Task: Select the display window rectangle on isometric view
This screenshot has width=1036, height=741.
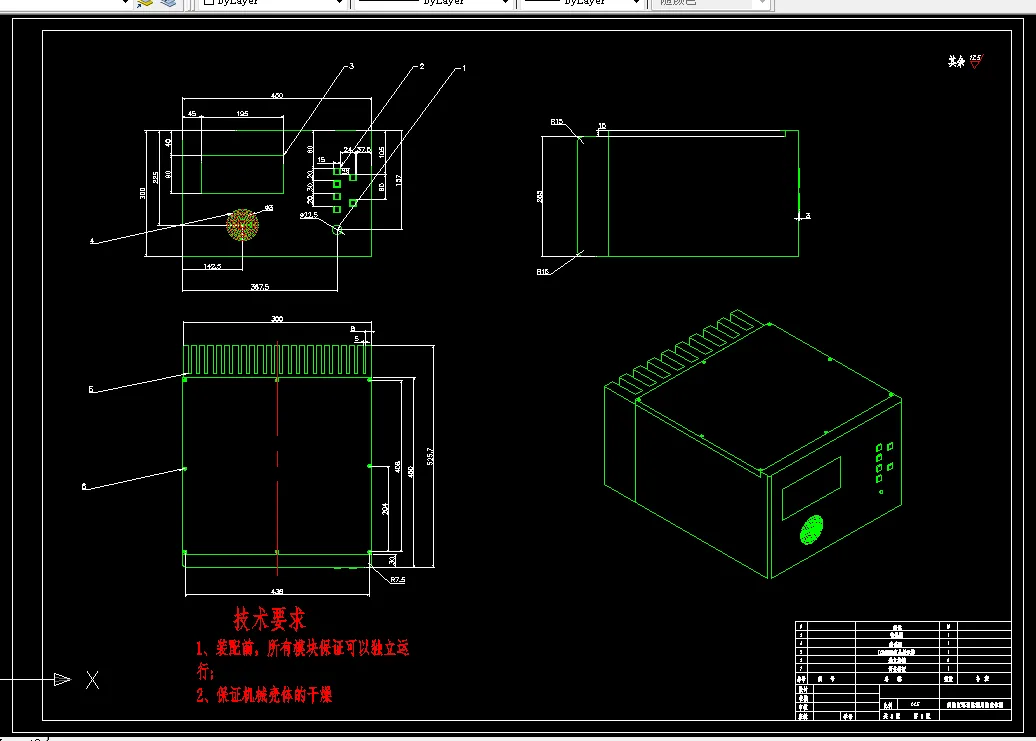Action: pyautogui.click(x=811, y=488)
